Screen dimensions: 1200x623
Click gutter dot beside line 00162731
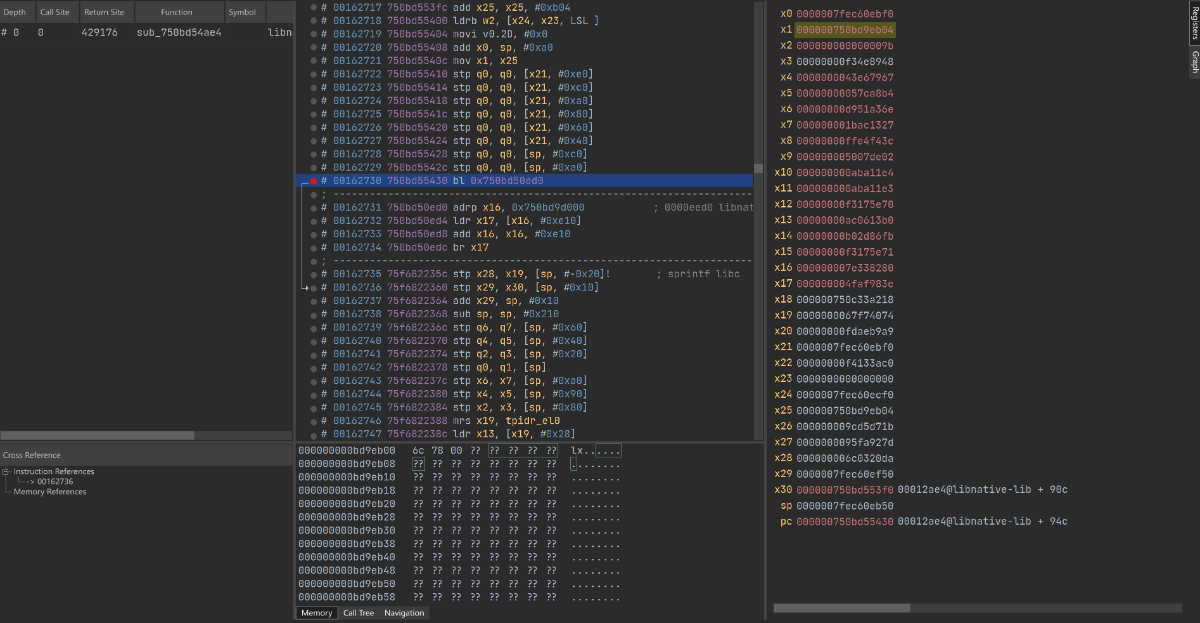[313, 207]
